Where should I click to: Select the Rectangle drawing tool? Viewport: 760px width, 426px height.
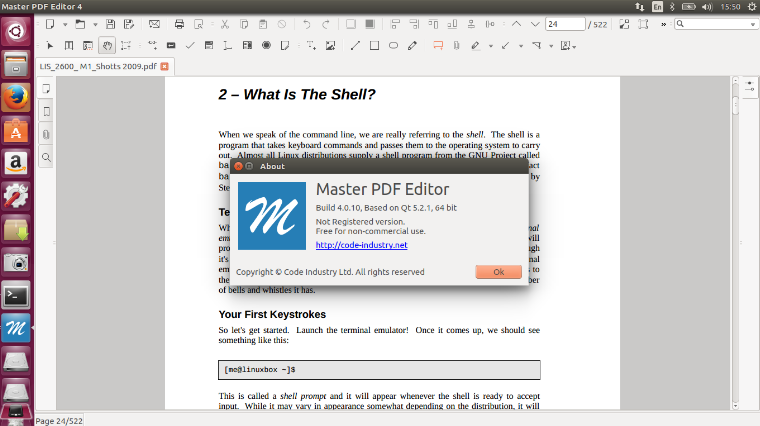pos(374,46)
